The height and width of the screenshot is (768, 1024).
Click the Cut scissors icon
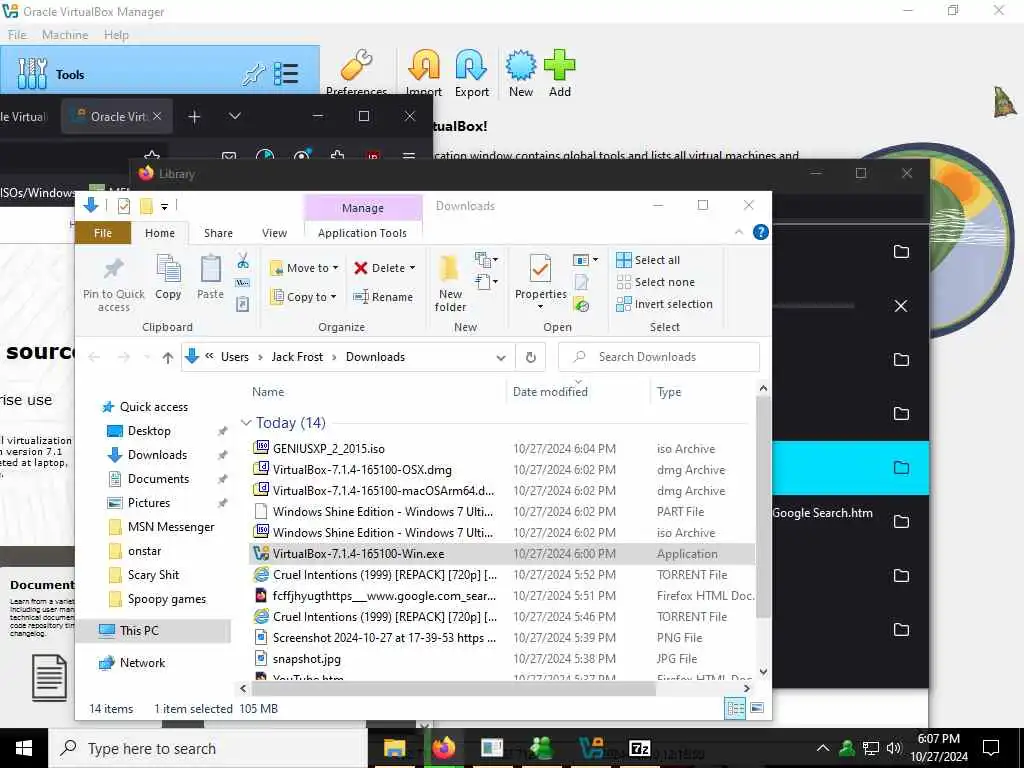click(x=243, y=261)
